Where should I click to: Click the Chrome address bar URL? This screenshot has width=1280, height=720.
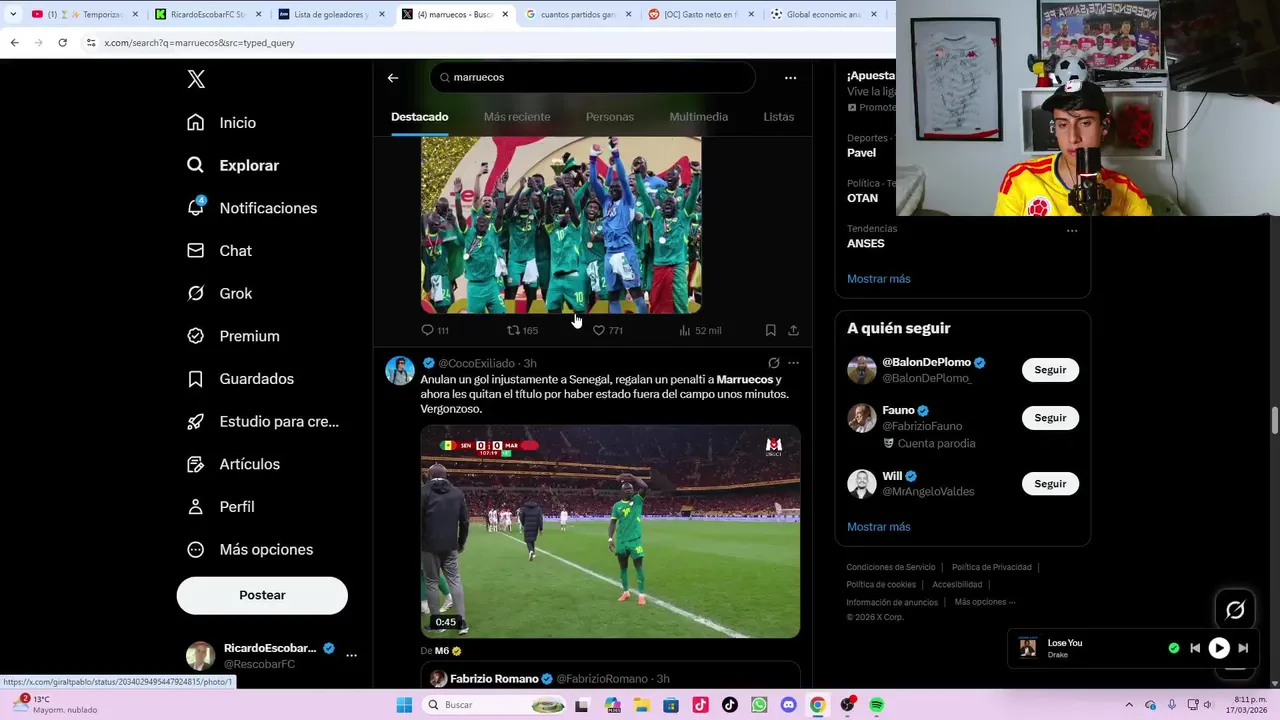[x=199, y=43]
